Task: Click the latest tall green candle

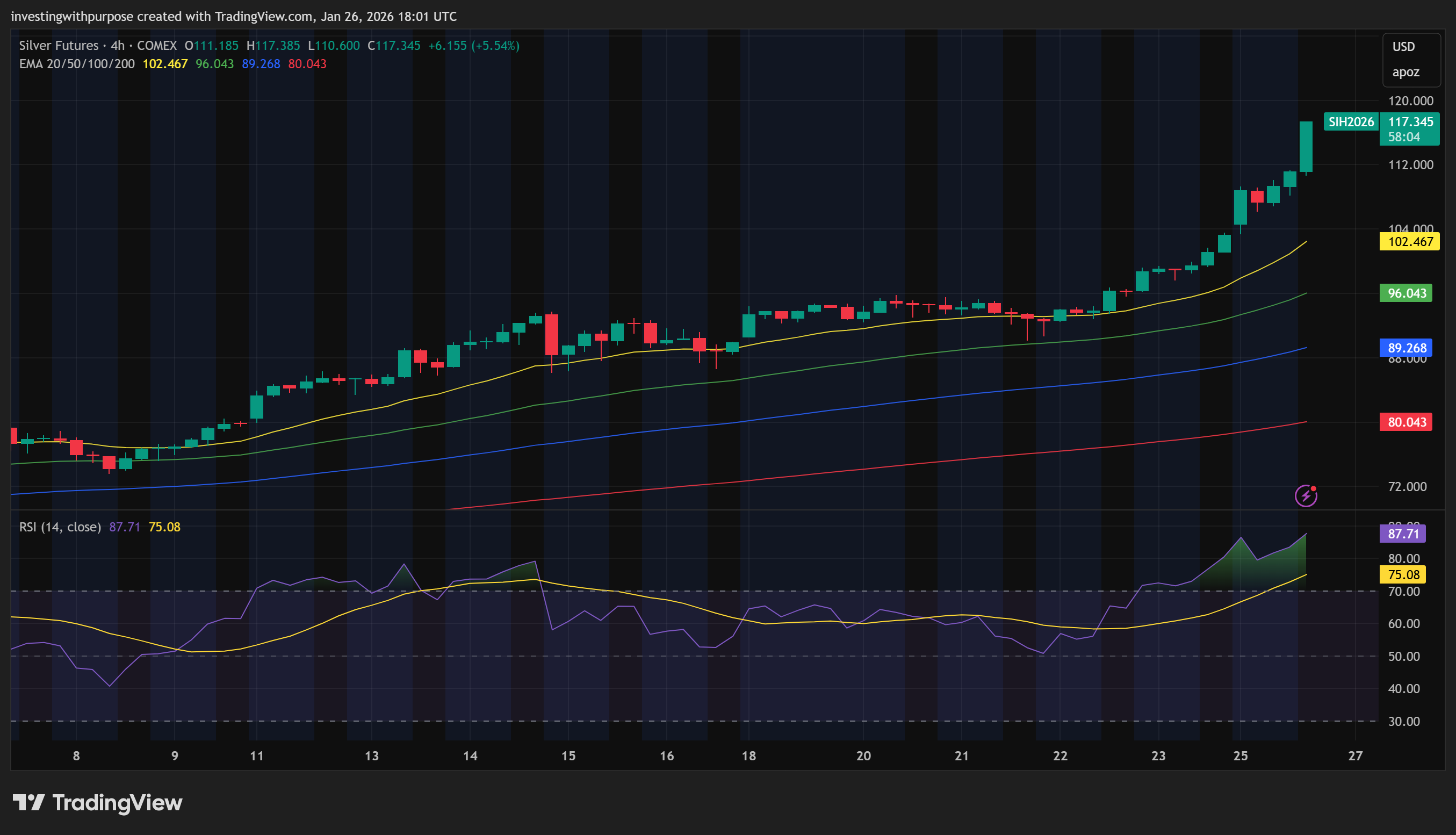Action: 1306,146
